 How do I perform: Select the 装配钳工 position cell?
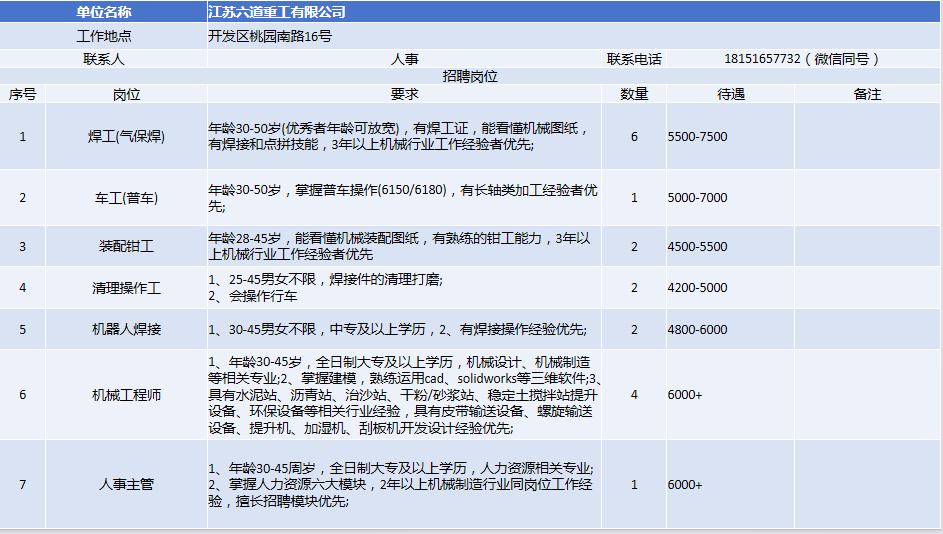tap(126, 246)
